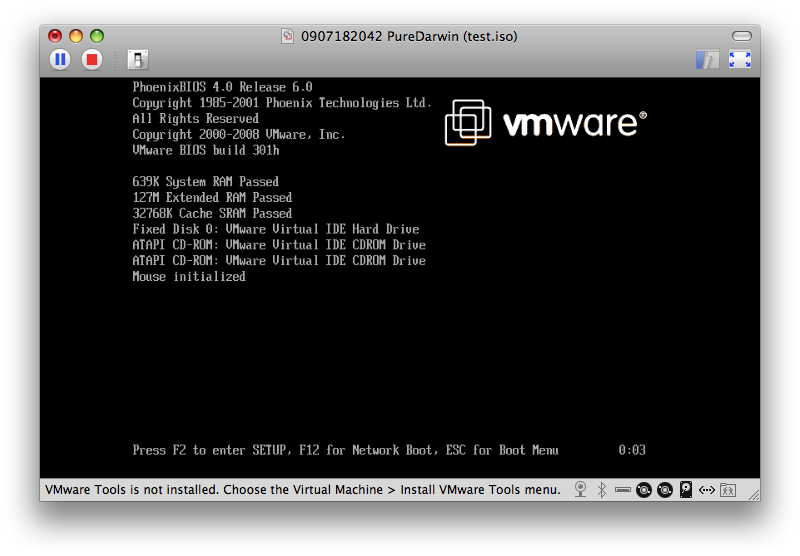Click the Bluetooth device status icon

[x=602, y=490]
